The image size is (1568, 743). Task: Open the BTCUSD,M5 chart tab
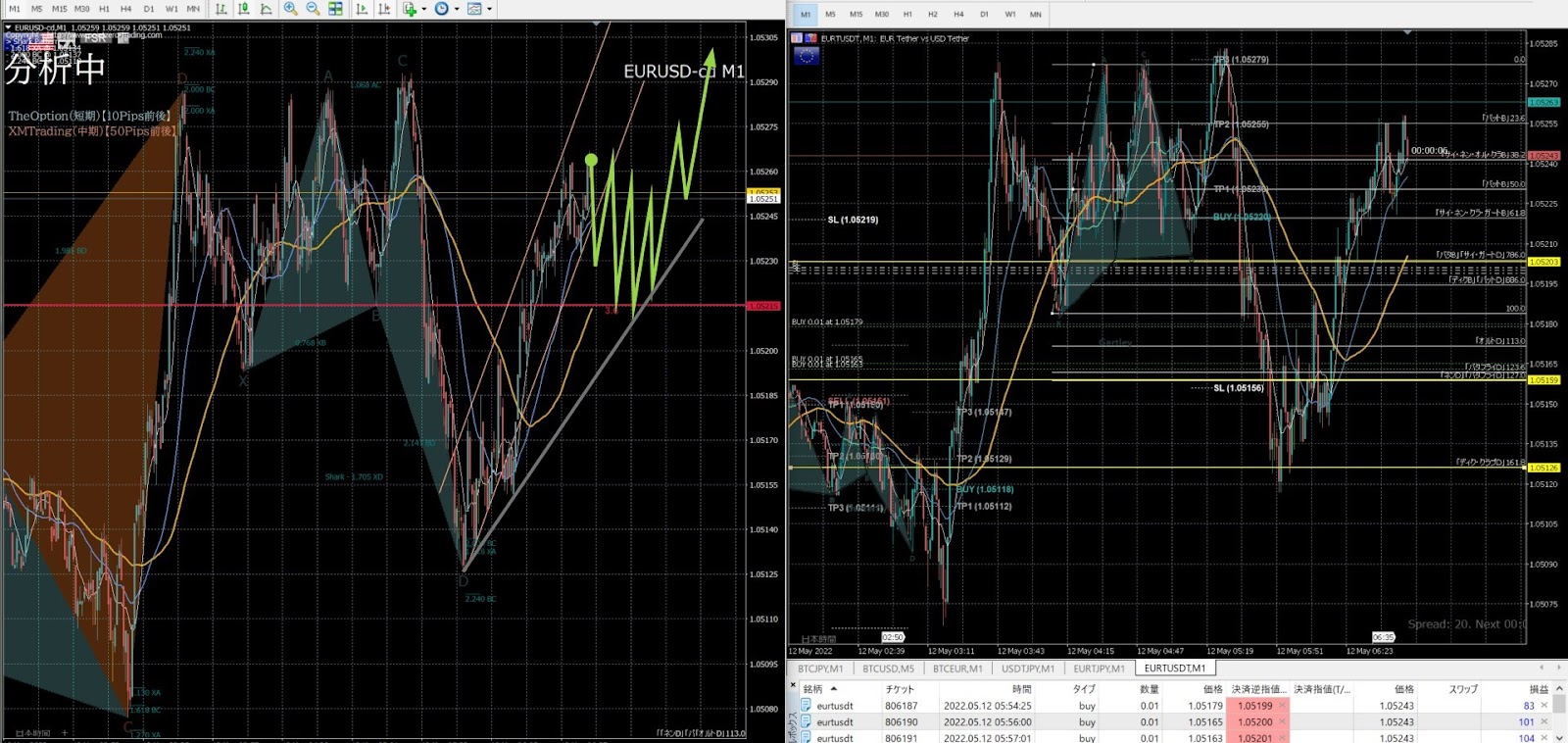[x=888, y=669]
